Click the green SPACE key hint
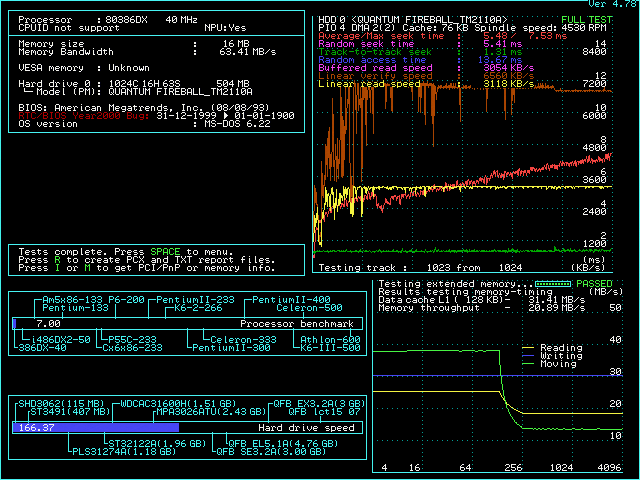The image size is (640, 480). [166, 250]
